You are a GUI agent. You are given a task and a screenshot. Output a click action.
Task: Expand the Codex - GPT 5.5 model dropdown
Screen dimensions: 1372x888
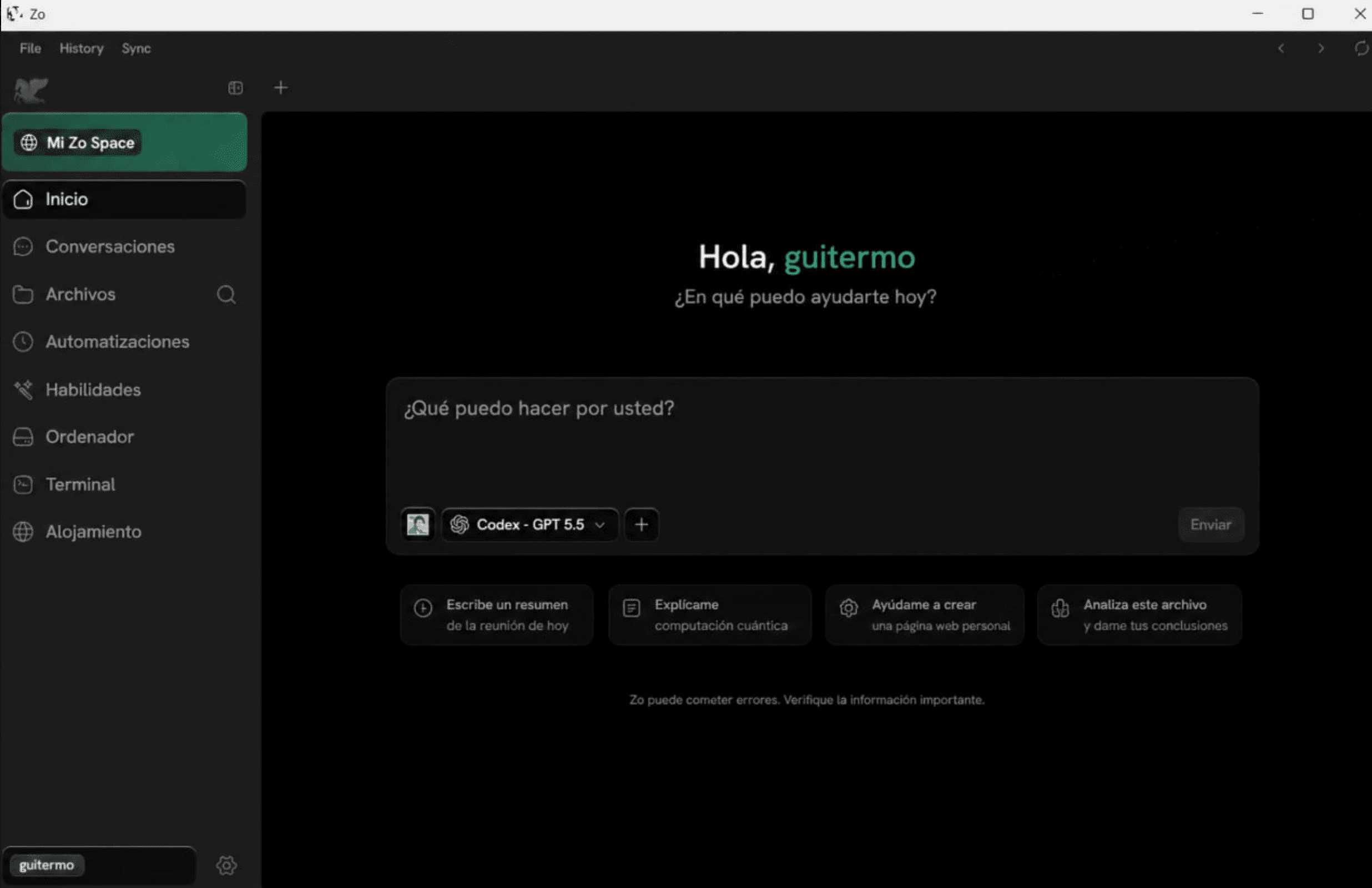tap(530, 524)
